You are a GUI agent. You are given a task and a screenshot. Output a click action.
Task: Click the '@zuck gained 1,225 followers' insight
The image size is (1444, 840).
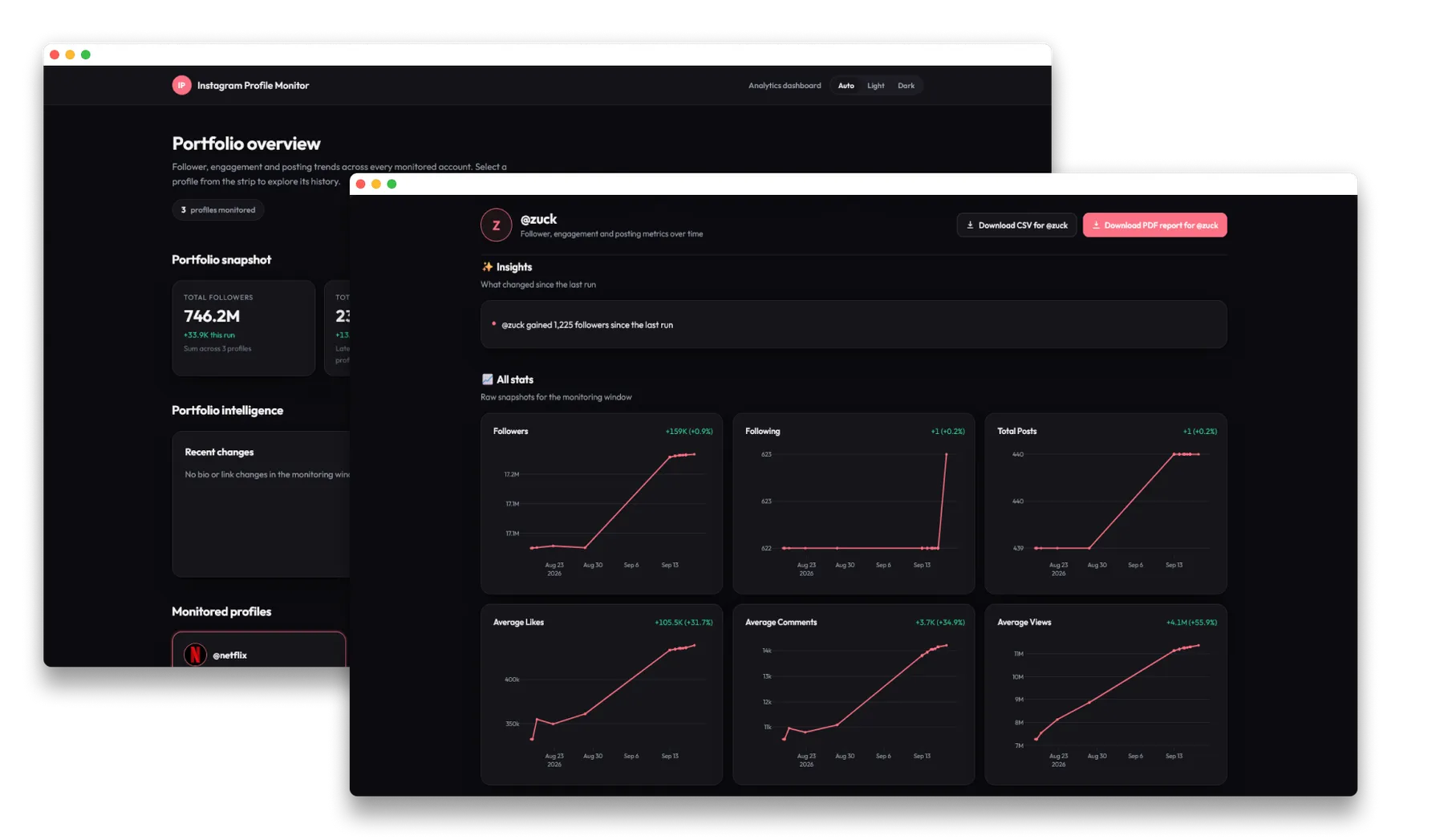[x=587, y=325]
